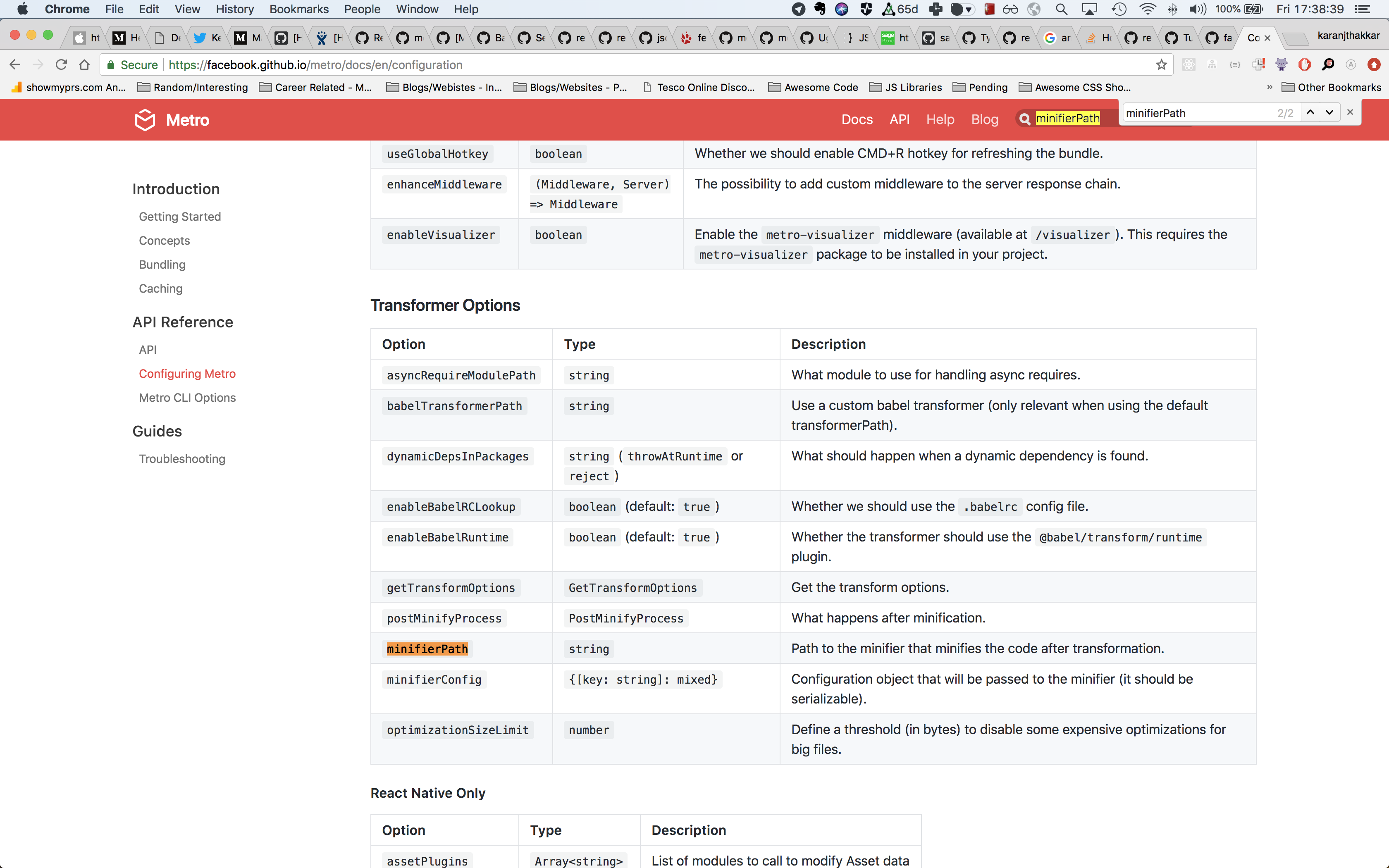The image size is (1389, 868).
Task: Click the Secure padlock indicator
Action: coord(111,64)
